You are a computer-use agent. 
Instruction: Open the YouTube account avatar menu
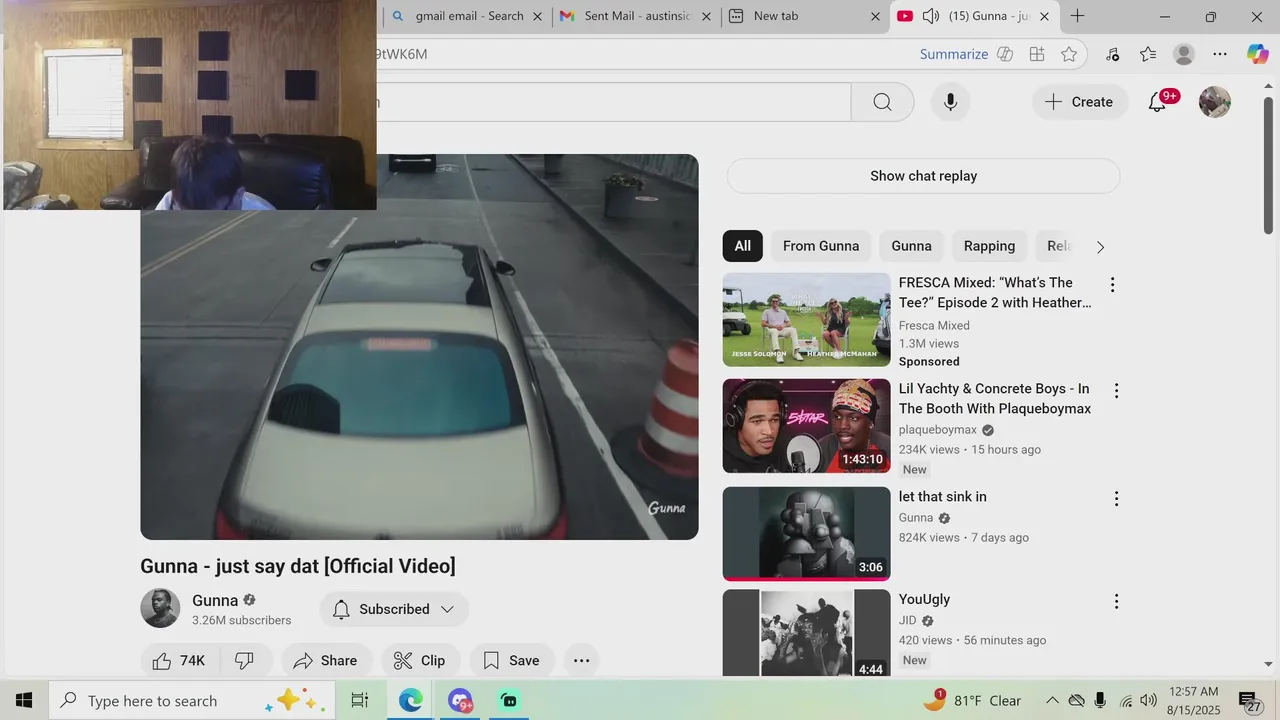[1214, 102]
